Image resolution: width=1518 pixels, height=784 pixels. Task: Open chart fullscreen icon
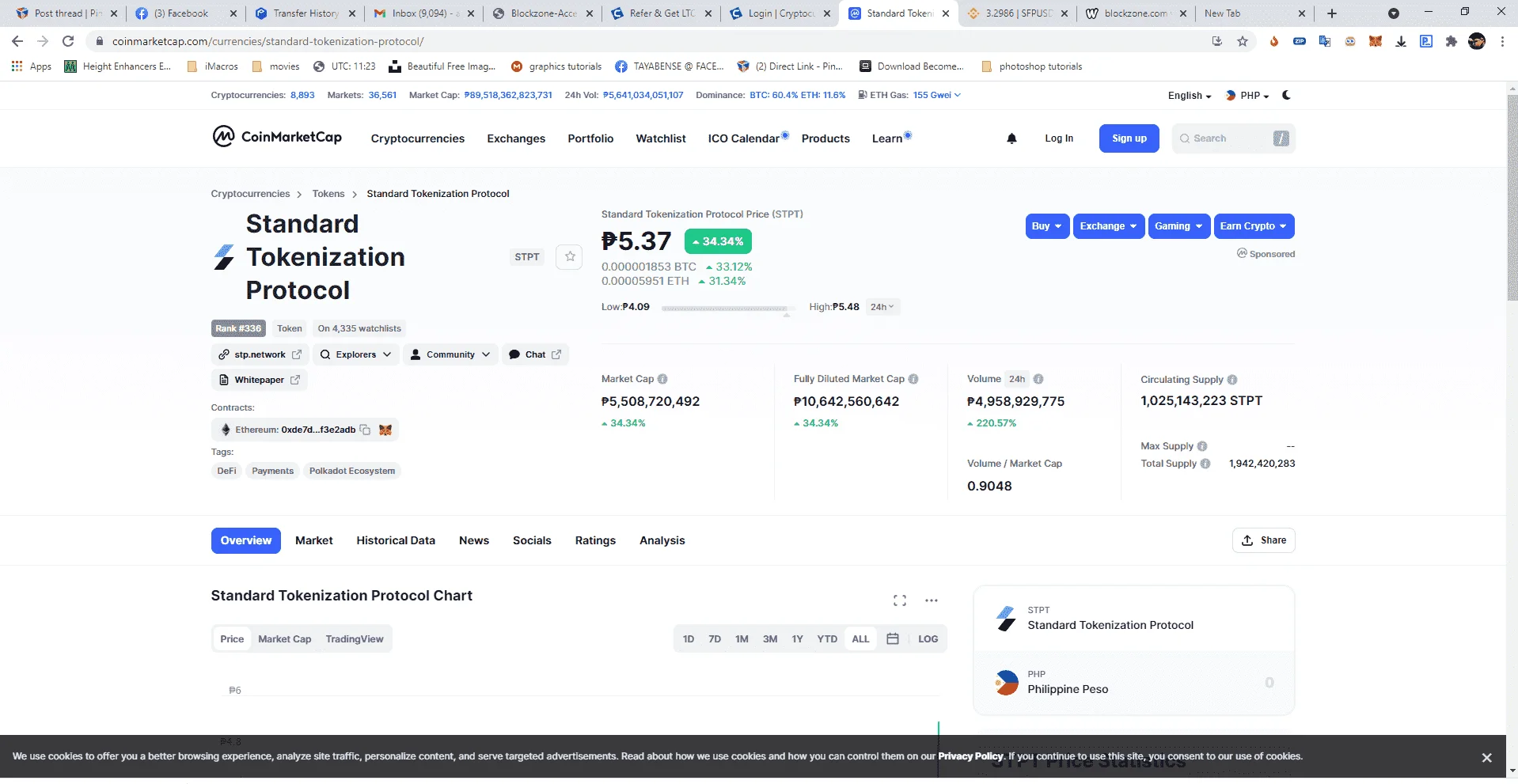900,600
